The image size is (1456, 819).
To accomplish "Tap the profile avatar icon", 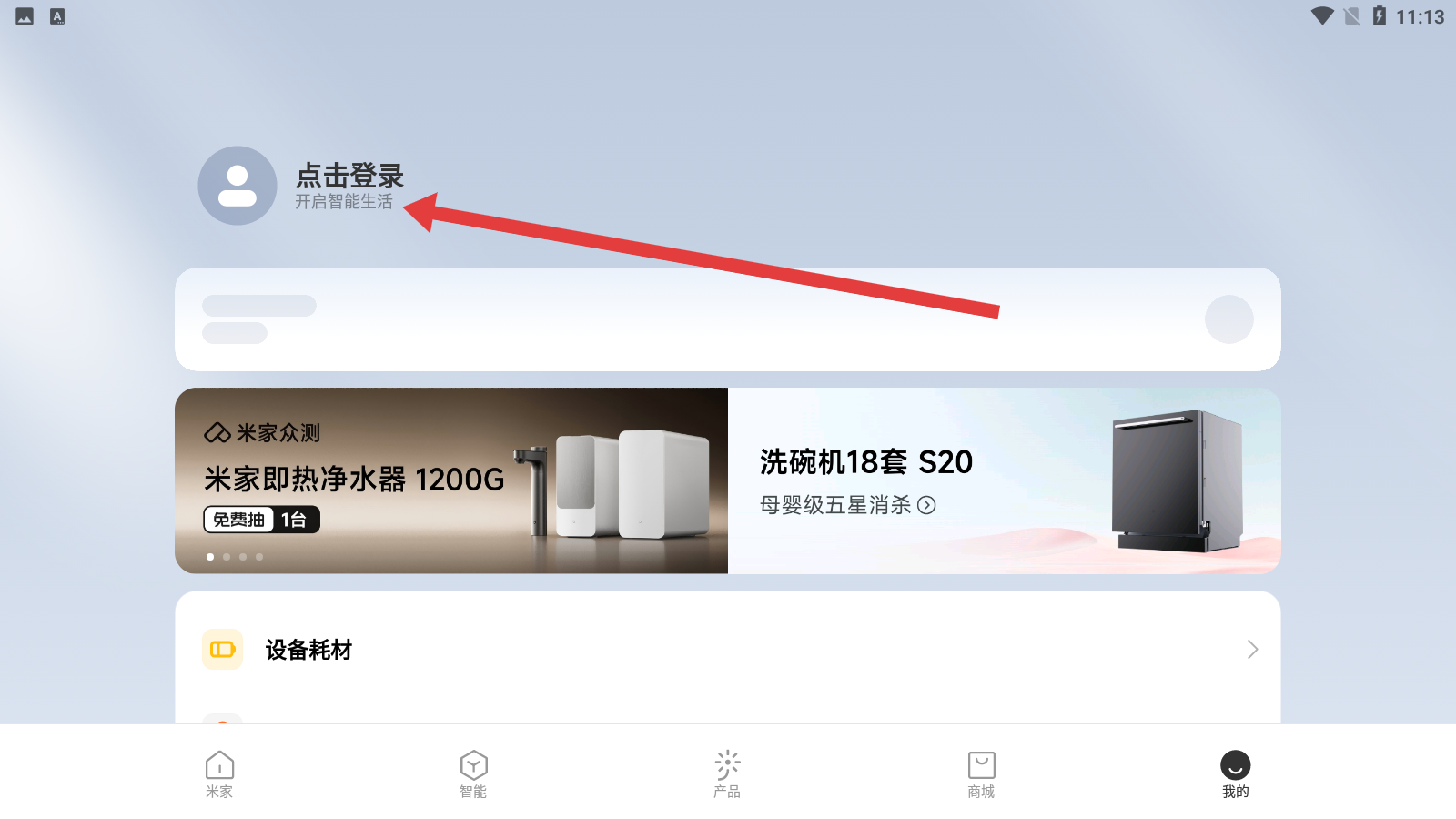I will pos(238,186).
